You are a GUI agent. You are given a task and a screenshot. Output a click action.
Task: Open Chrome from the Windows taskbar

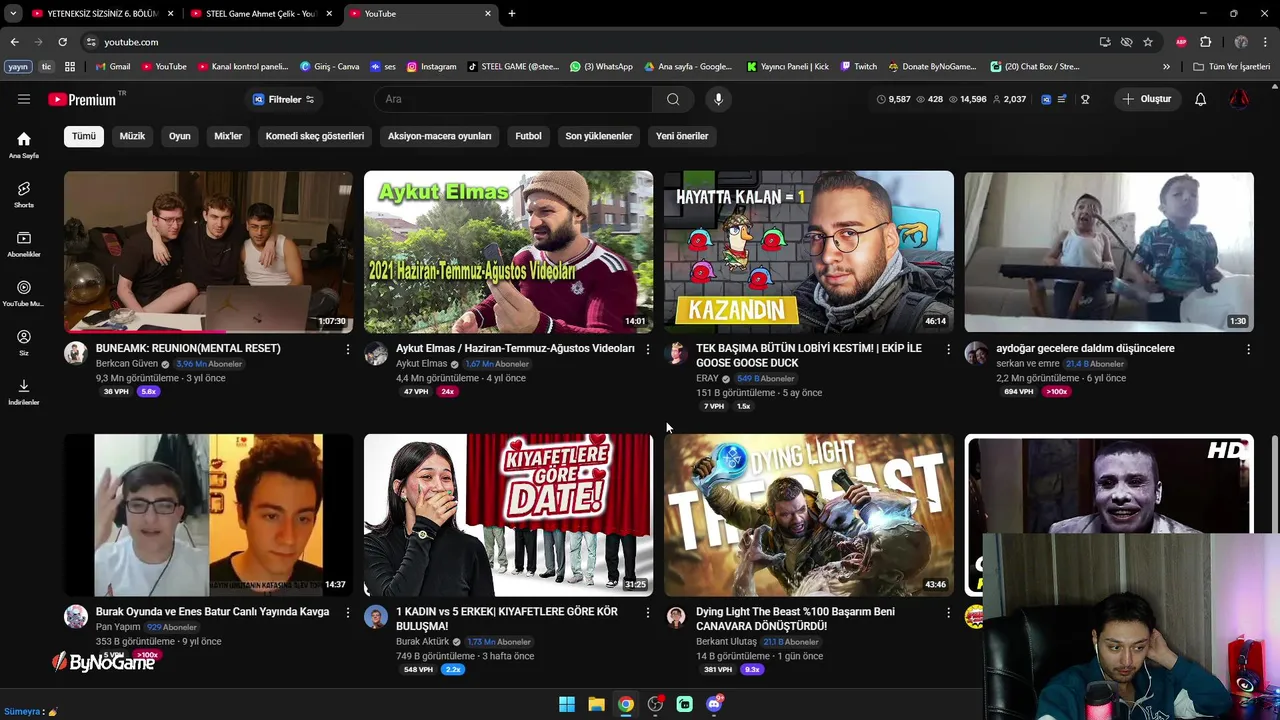626,704
